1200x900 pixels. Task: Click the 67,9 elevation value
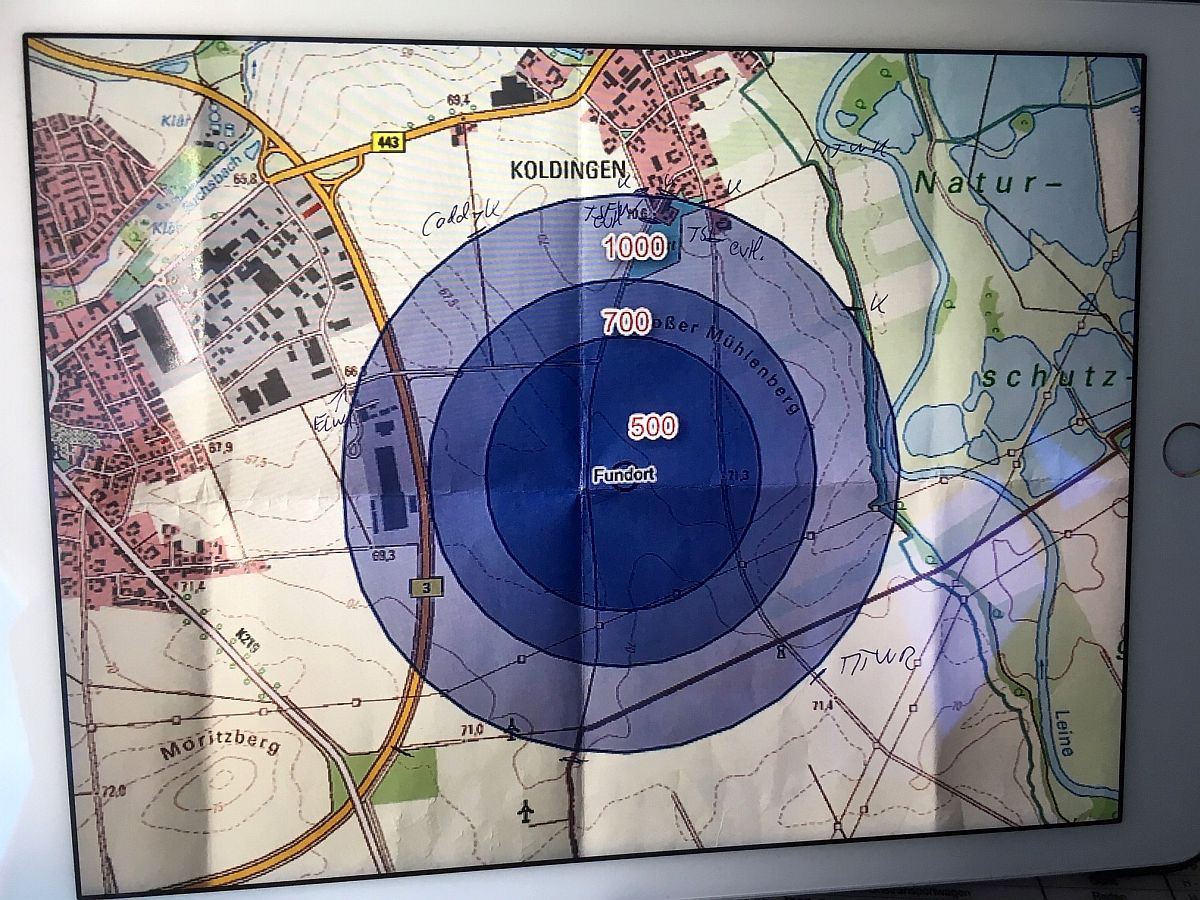point(223,447)
